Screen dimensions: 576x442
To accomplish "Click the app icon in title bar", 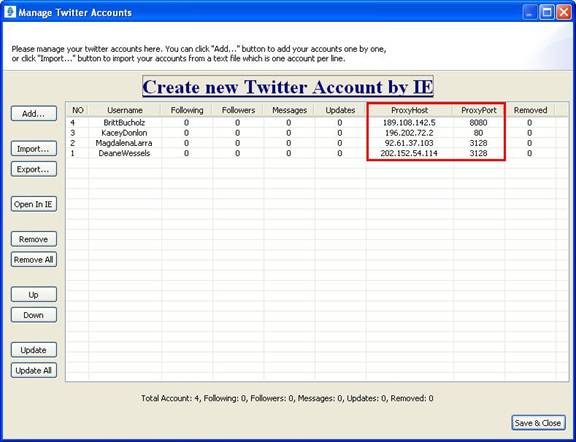I will click(10, 12).
